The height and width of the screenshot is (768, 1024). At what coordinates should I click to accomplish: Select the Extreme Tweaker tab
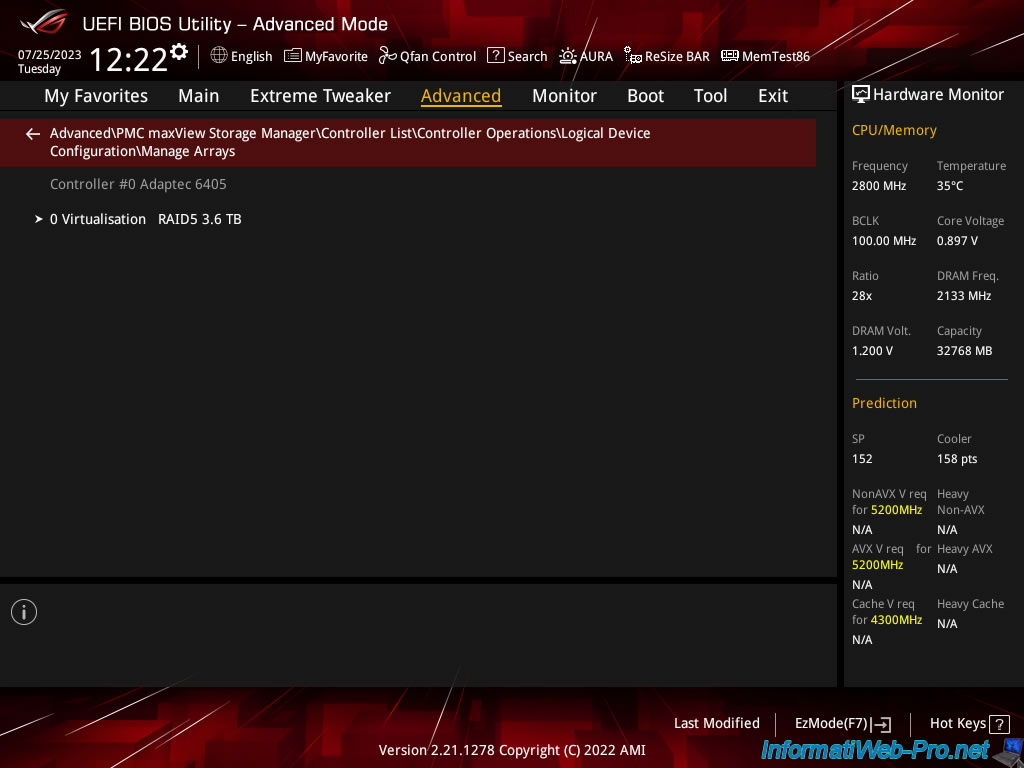[x=320, y=96]
